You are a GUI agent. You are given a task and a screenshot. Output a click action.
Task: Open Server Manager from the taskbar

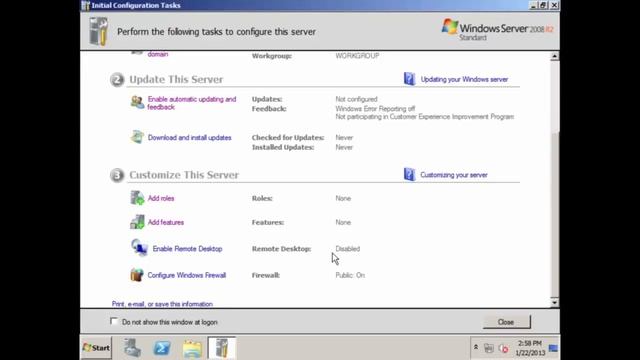coord(132,348)
